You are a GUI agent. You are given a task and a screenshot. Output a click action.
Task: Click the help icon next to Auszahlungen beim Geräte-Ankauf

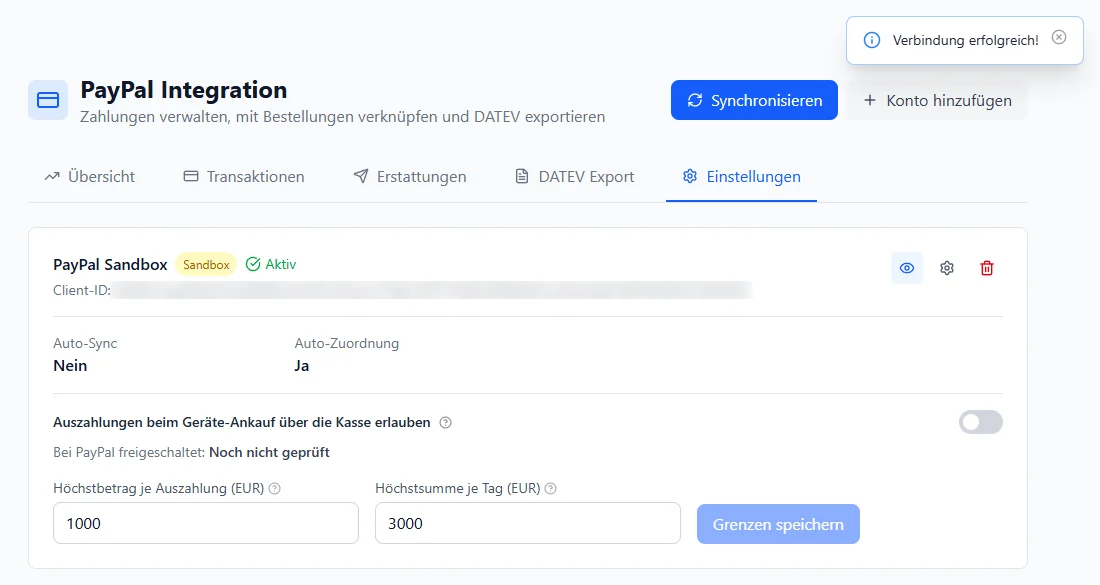click(445, 422)
